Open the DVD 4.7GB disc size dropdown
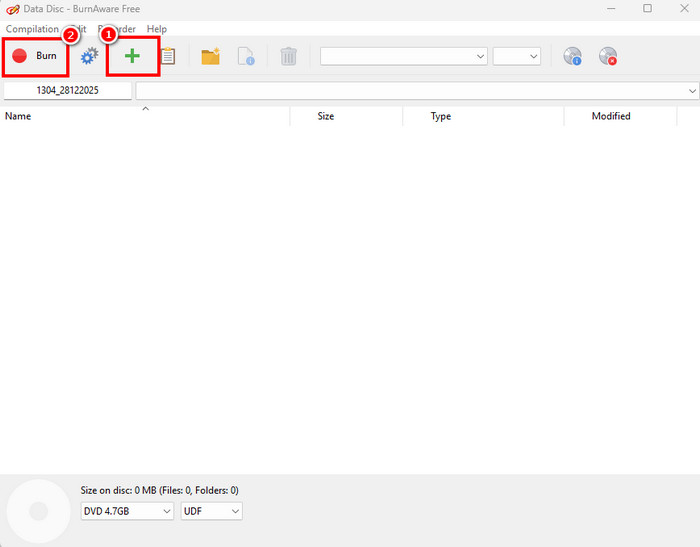This screenshot has width=700, height=547. [x=127, y=511]
